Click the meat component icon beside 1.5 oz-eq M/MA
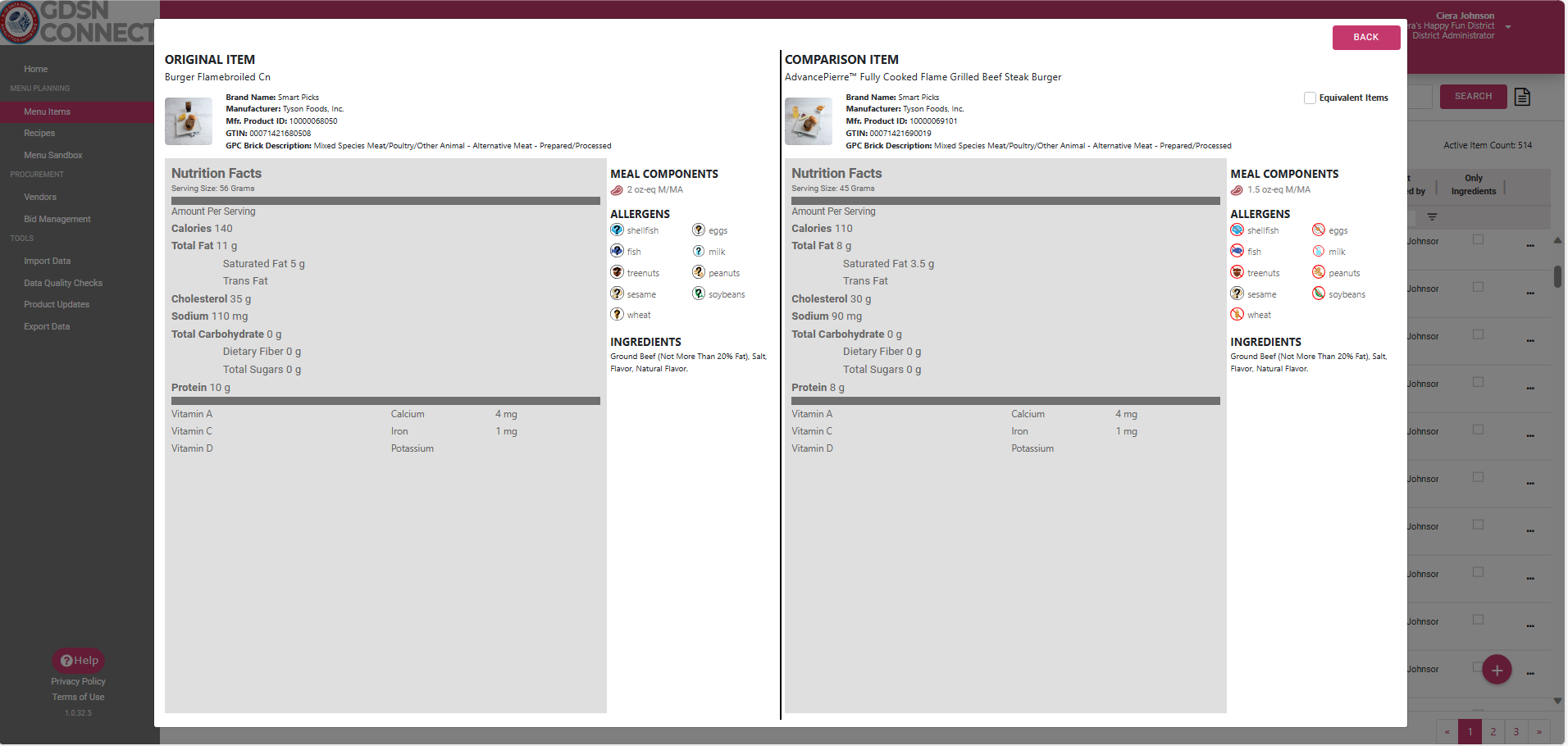1568x746 pixels. coord(1237,190)
